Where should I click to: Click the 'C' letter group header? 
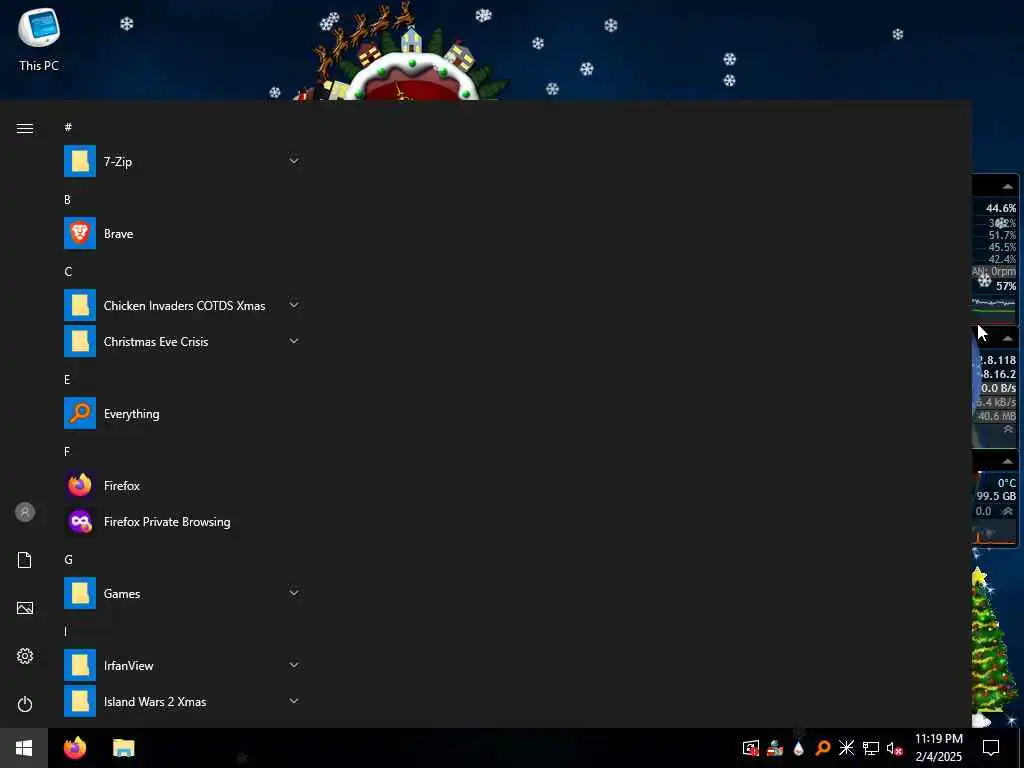pyautogui.click(x=68, y=272)
